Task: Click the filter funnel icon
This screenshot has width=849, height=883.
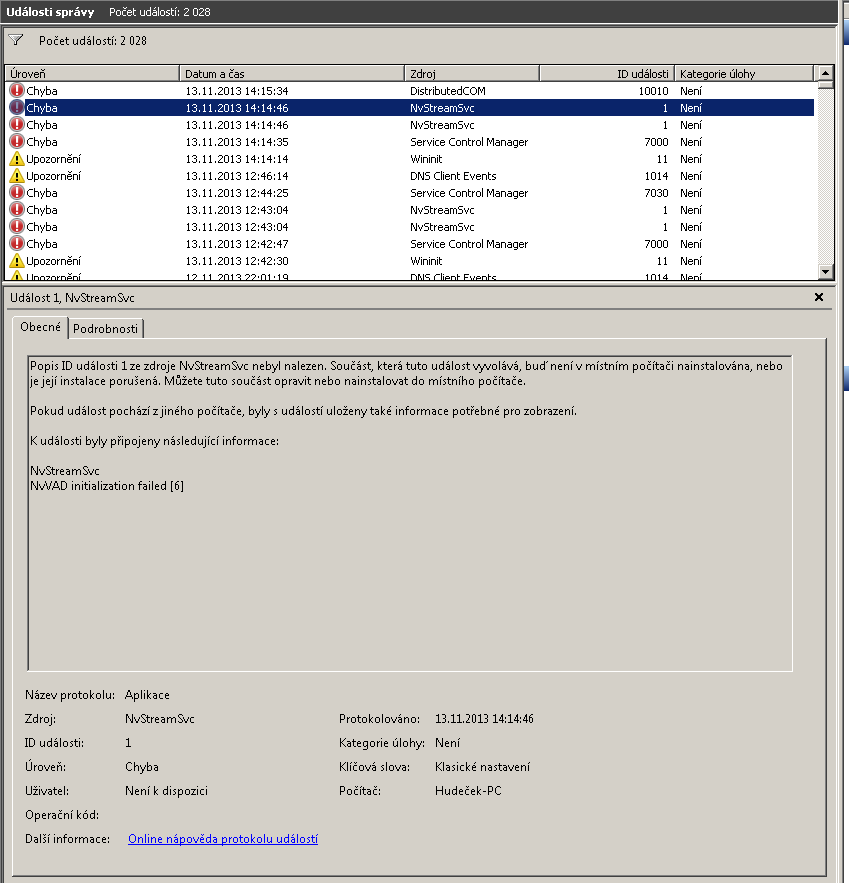Action: tap(16, 40)
